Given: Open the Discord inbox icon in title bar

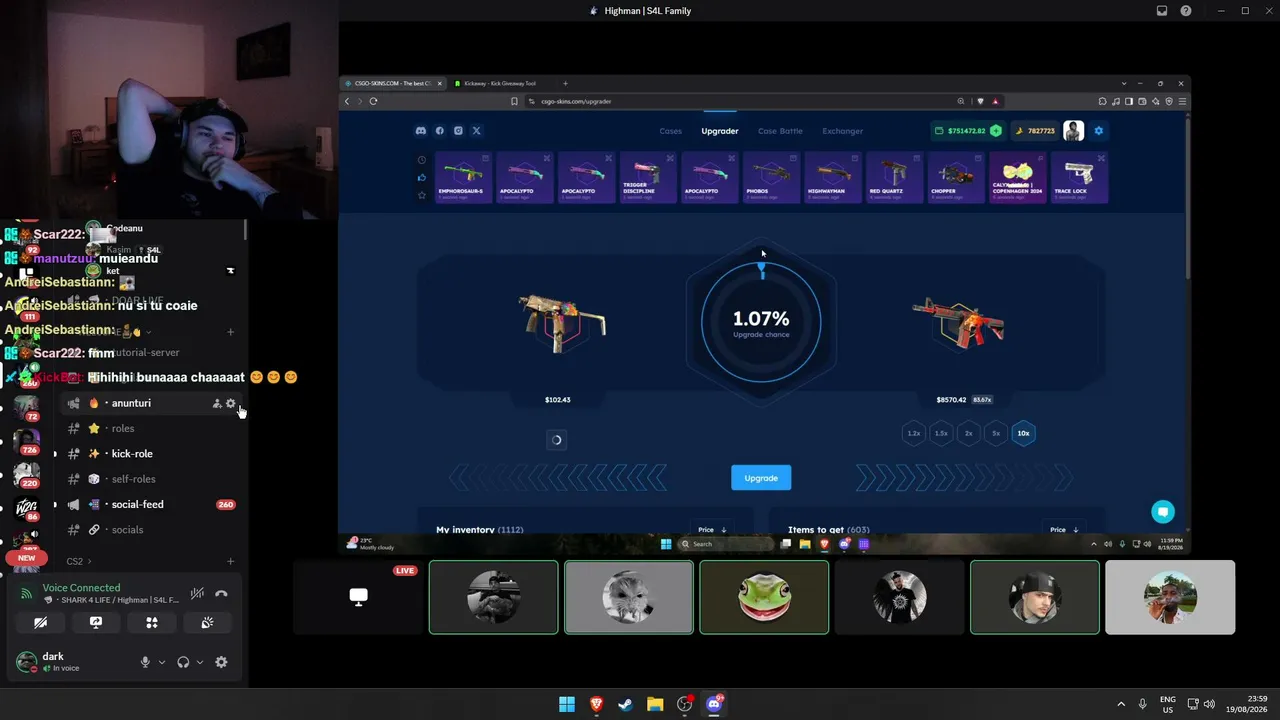Looking at the screenshot, I should tap(1162, 11).
